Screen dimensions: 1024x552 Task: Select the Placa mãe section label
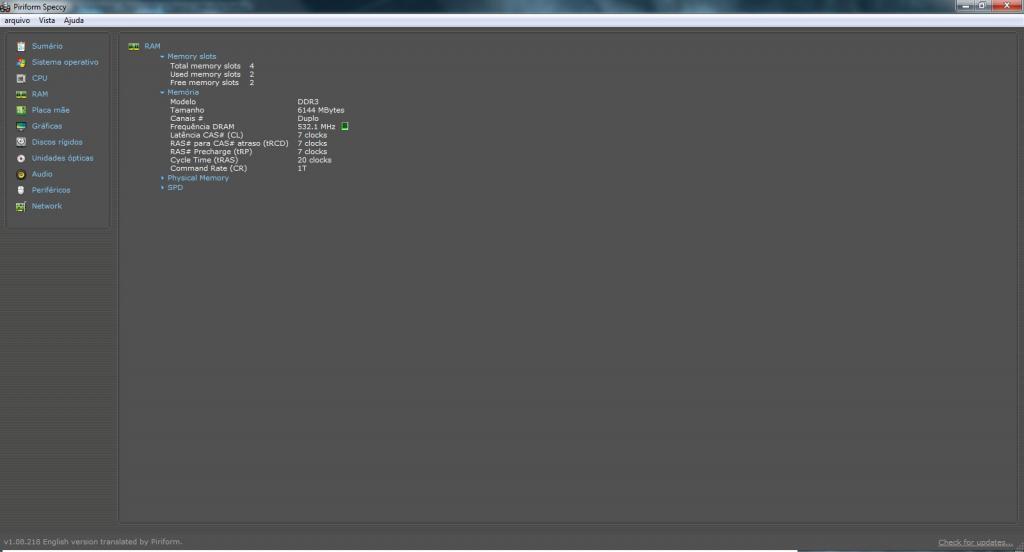point(50,110)
